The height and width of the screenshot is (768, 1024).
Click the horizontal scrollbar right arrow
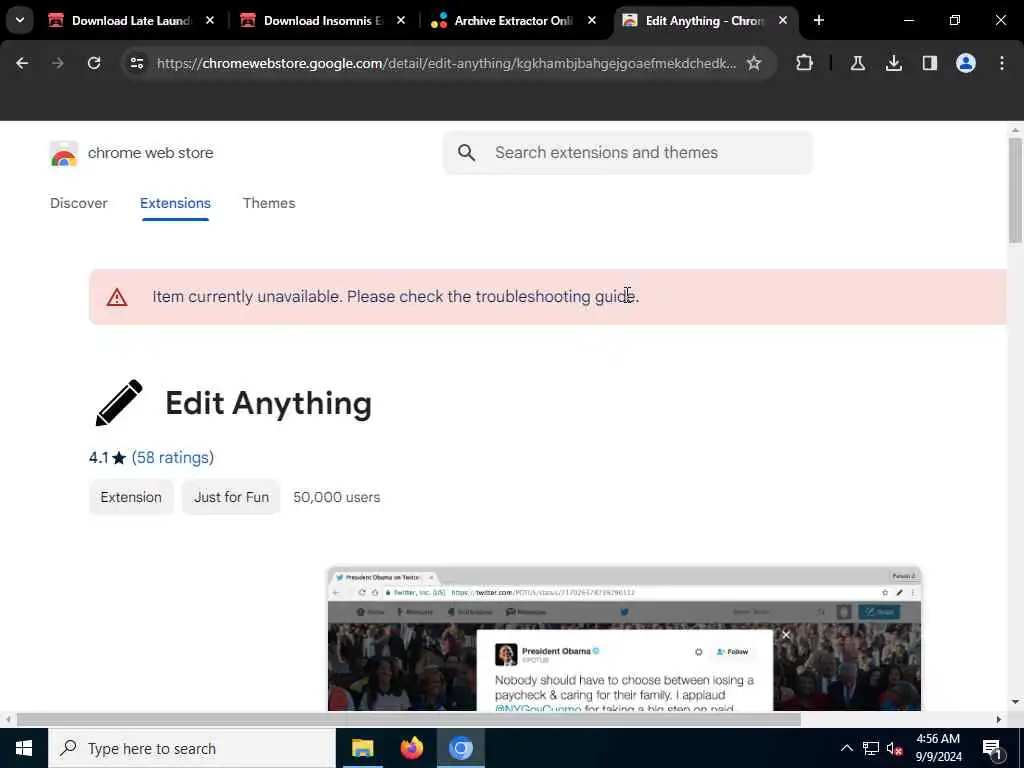tap(999, 720)
